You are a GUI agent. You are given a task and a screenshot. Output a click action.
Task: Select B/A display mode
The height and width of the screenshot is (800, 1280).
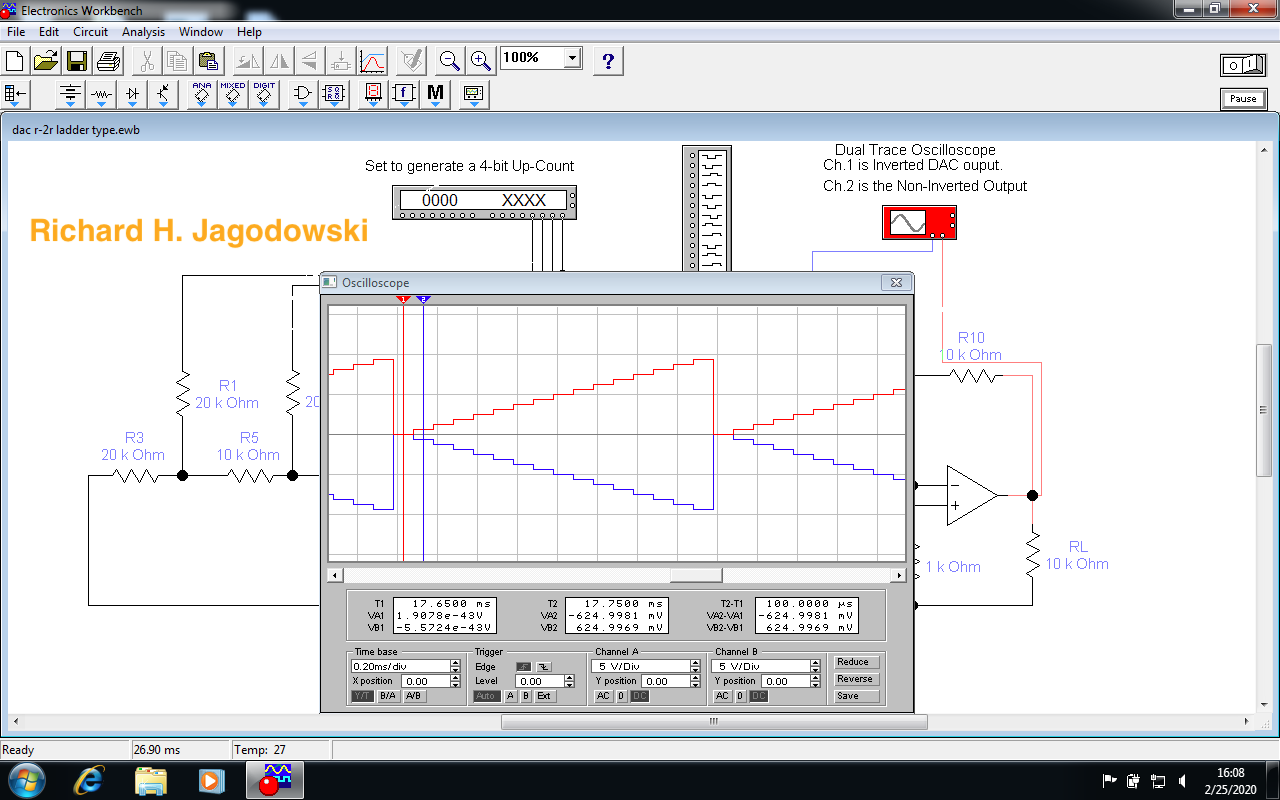pos(388,696)
